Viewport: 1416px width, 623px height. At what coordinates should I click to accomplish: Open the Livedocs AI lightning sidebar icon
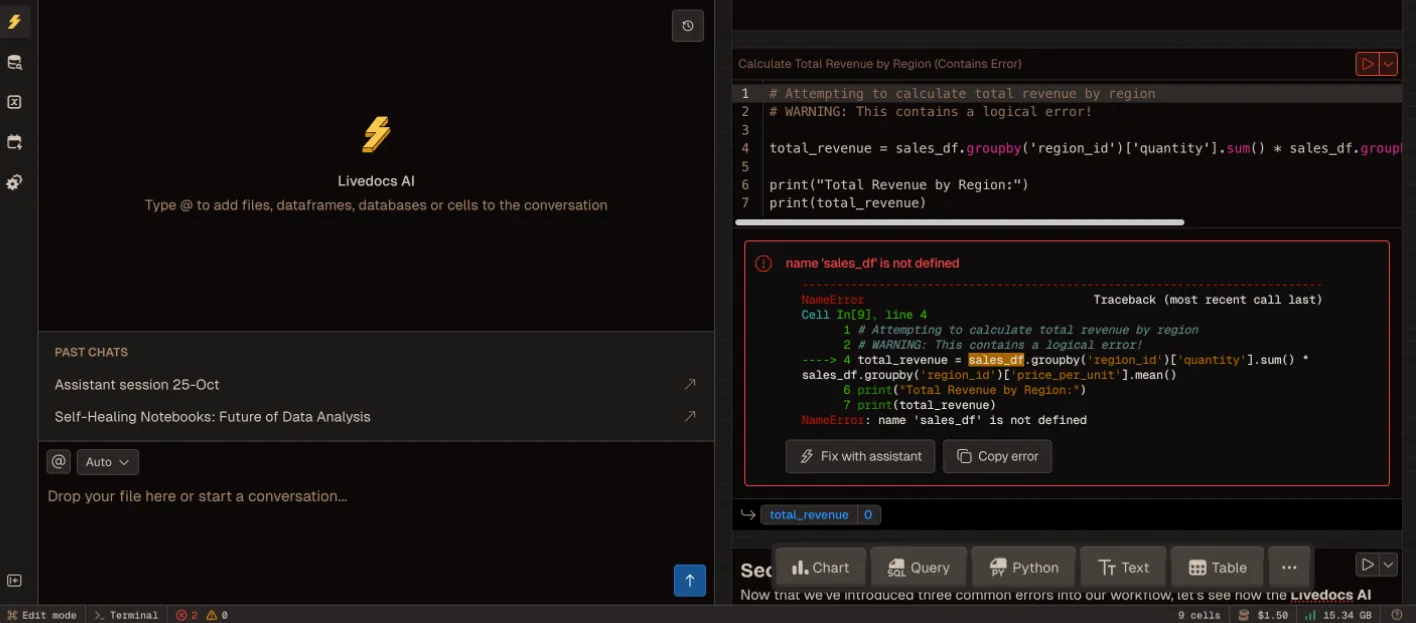(x=14, y=21)
